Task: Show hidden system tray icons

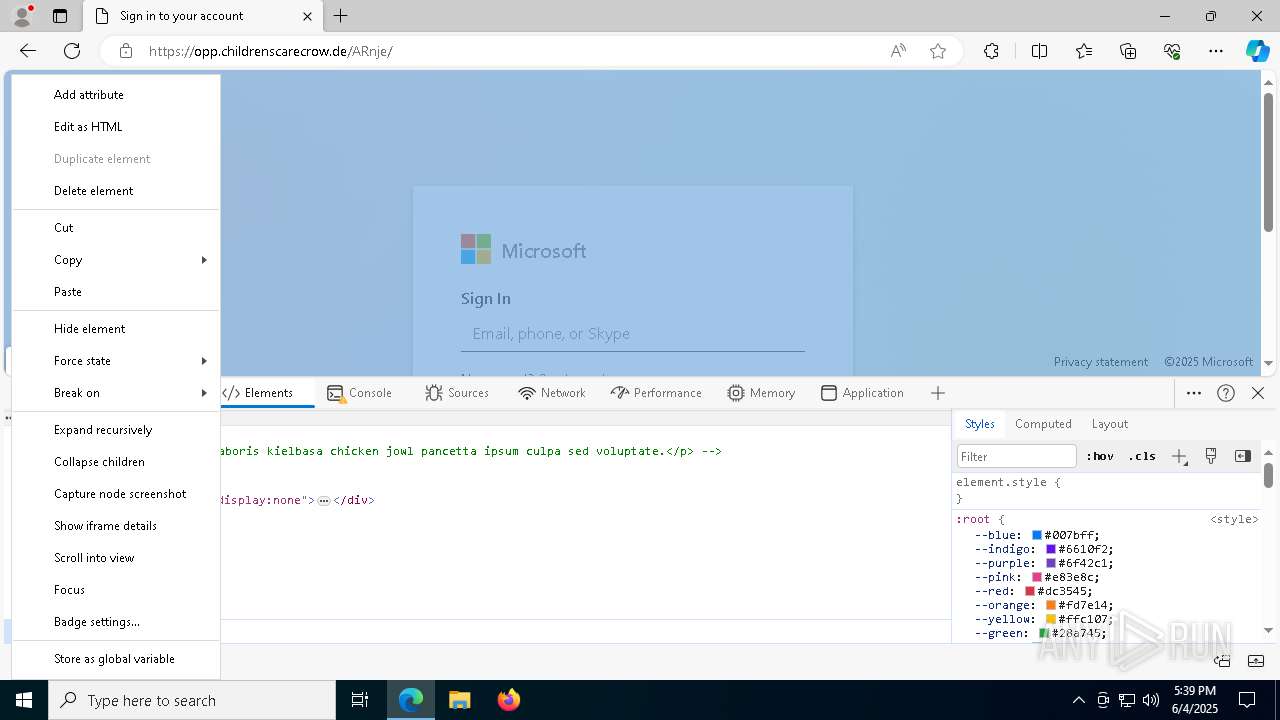Action: point(1078,700)
